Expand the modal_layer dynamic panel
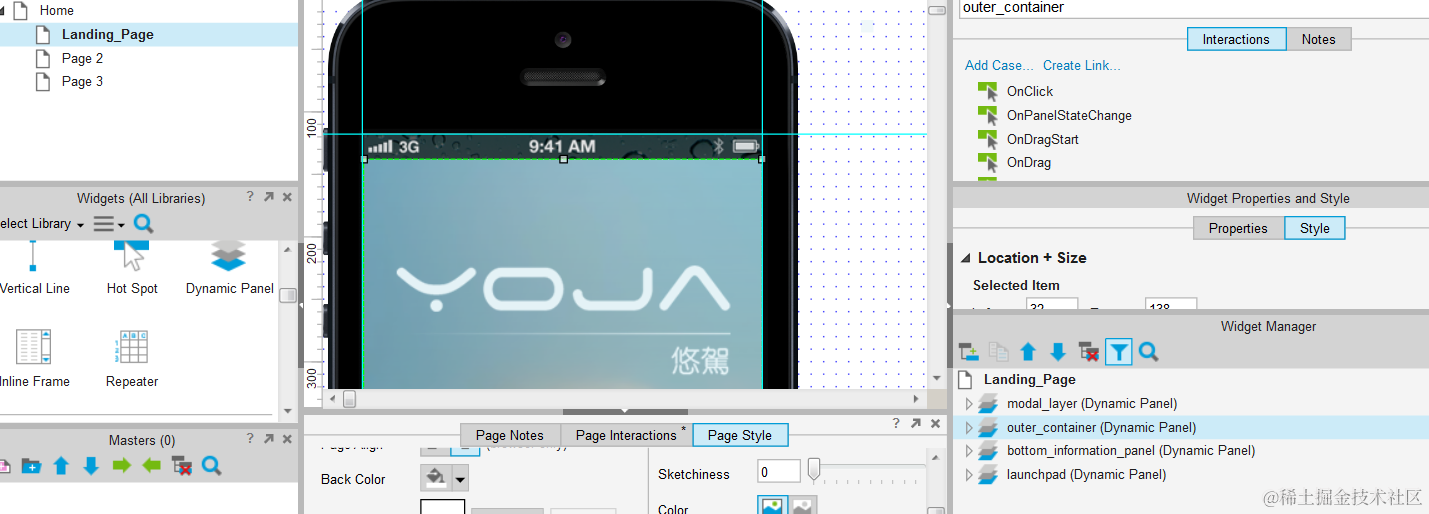 point(968,404)
